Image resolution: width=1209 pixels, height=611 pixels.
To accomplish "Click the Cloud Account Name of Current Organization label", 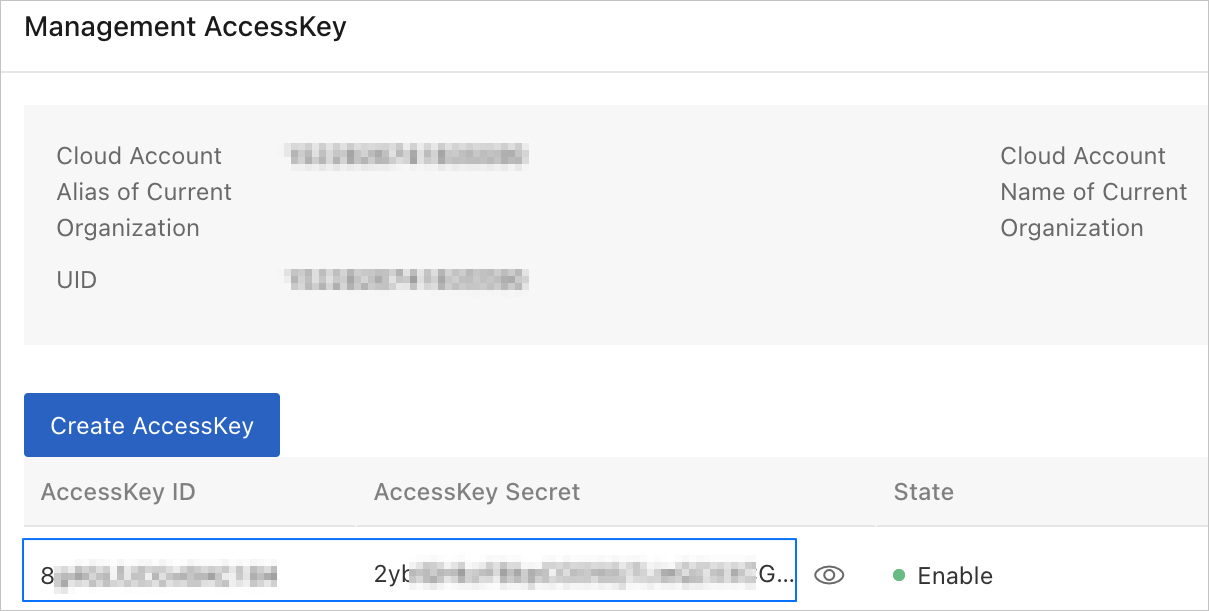I will 1093,192.
